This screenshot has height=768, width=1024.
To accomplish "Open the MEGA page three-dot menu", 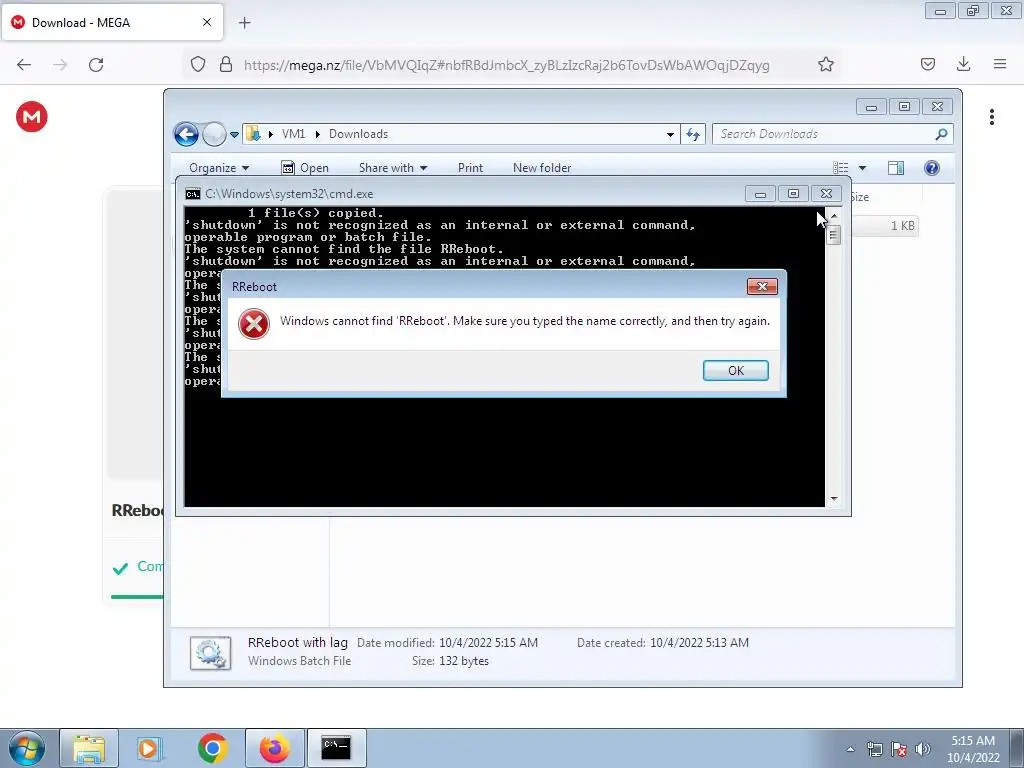I will [991, 117].
